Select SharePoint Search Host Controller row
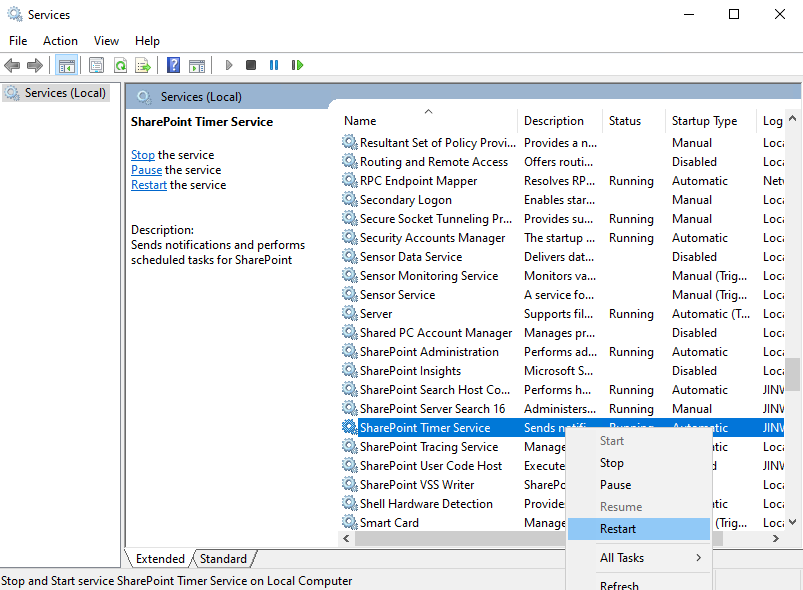 coord(562,389)
